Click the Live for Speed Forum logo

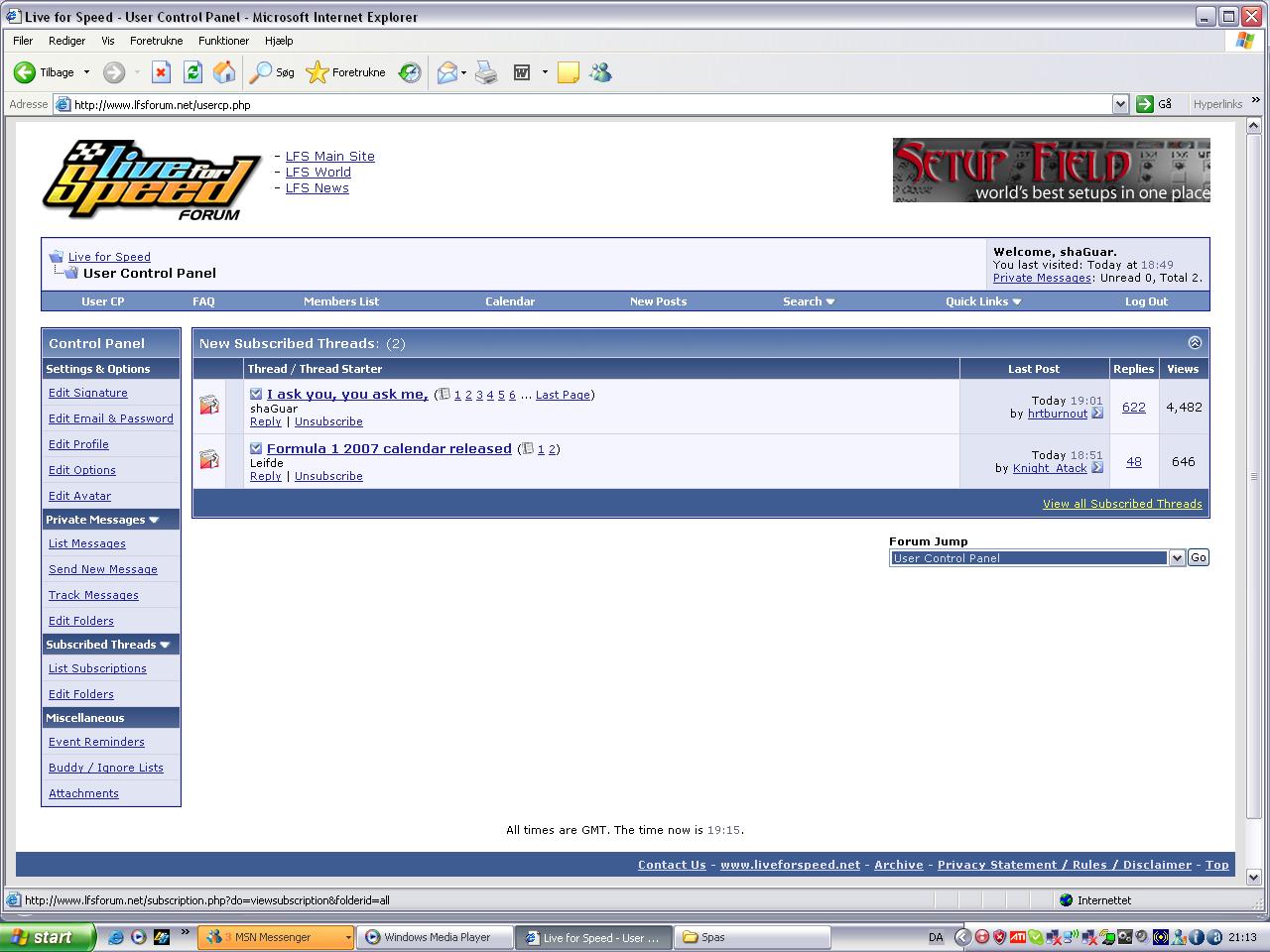coord(151,179)
